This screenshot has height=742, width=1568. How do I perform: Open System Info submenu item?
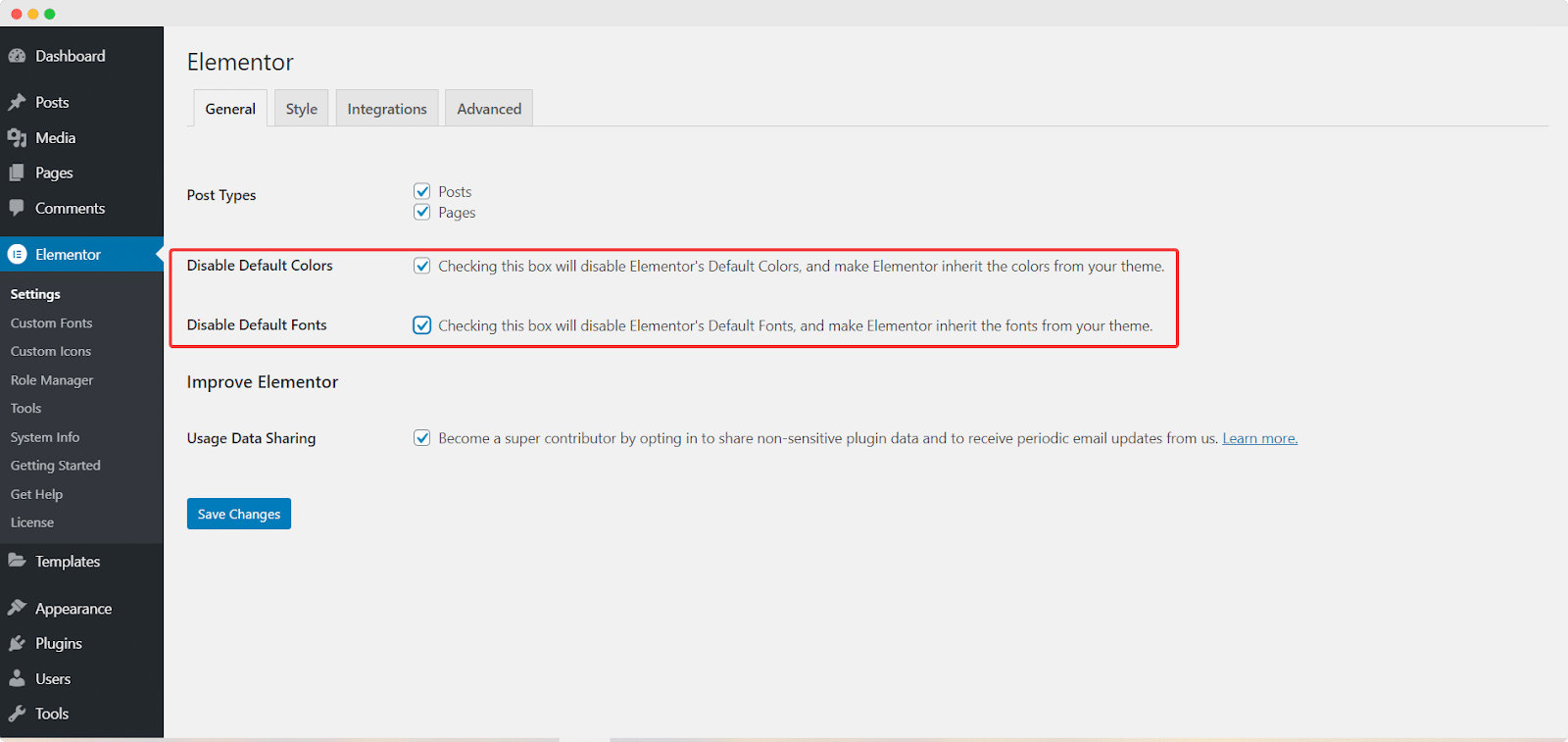tap(45, 437)
